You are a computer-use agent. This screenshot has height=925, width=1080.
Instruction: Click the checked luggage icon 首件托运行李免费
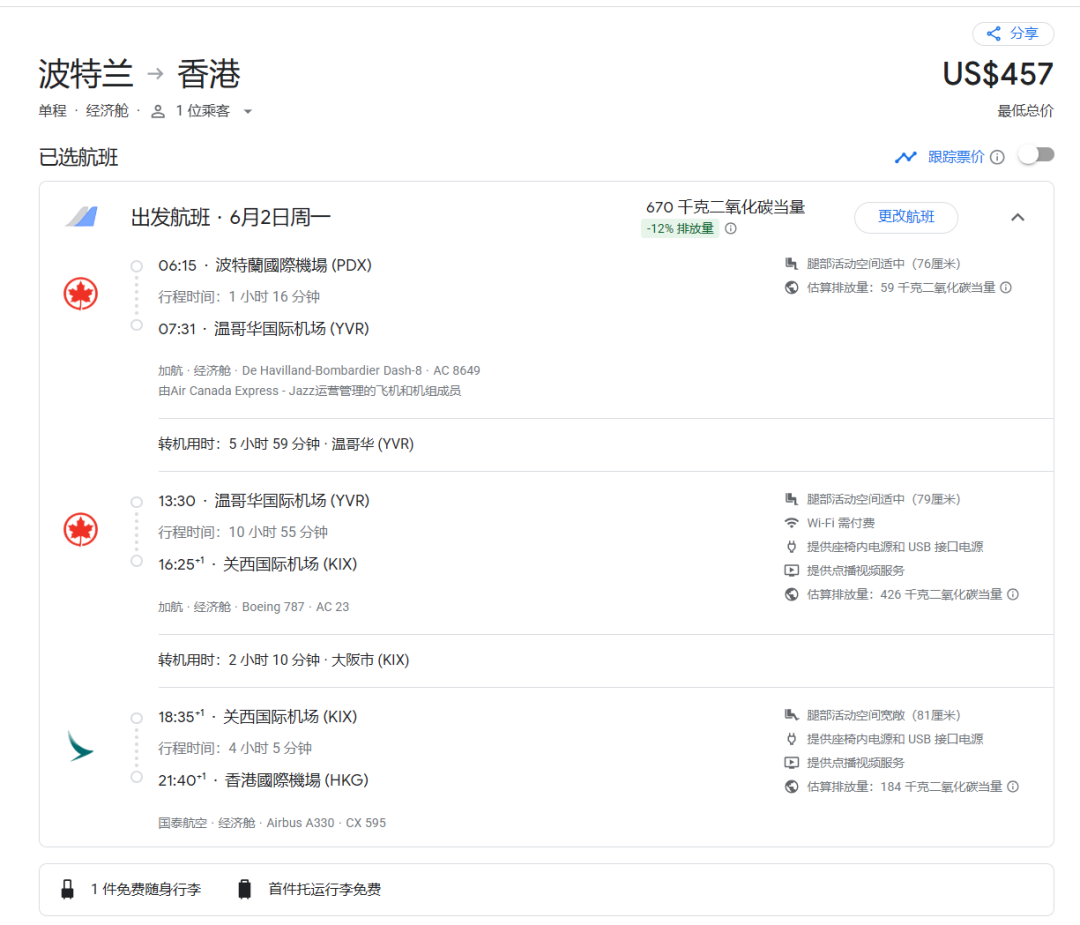click(x=245, y=889)
